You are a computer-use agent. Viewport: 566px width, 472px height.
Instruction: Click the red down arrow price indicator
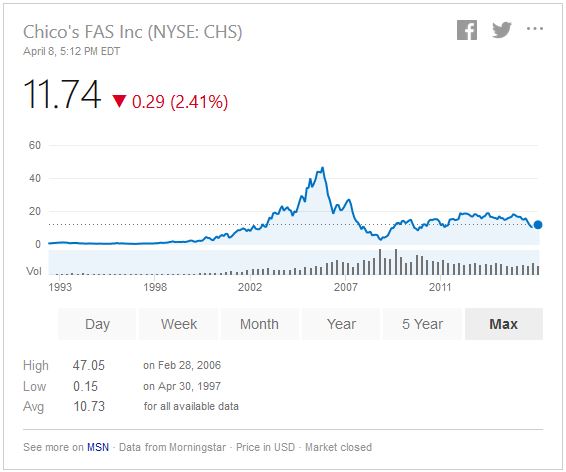[119, 101]
